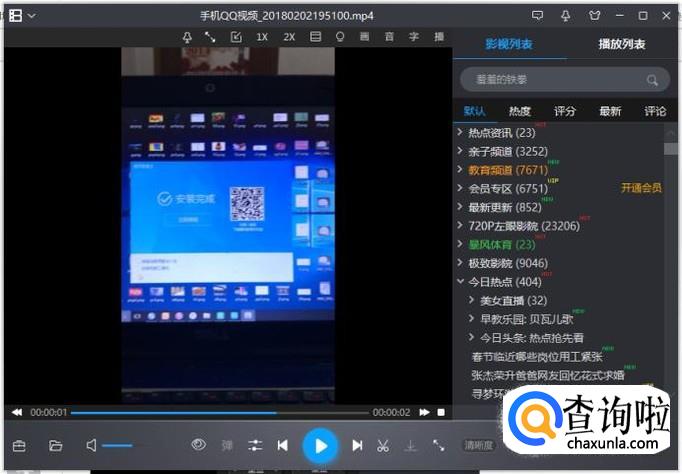Click rewind button beside the progress bar
The height and width of the screenshot is (474, 682).
click(x=17, y=412)
